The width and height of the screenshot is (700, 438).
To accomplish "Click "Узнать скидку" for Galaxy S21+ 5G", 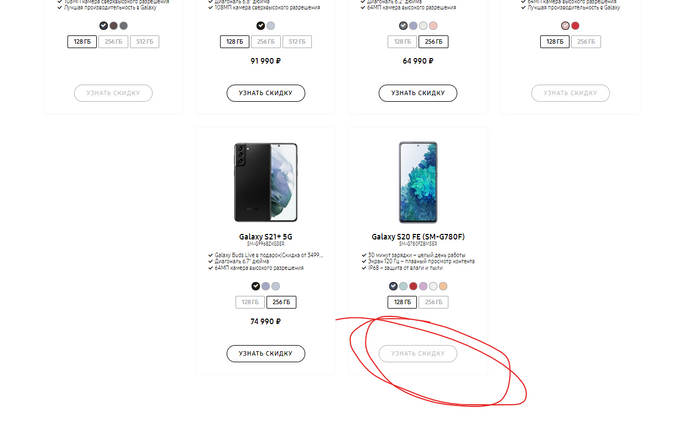I will tap(266, 354).
